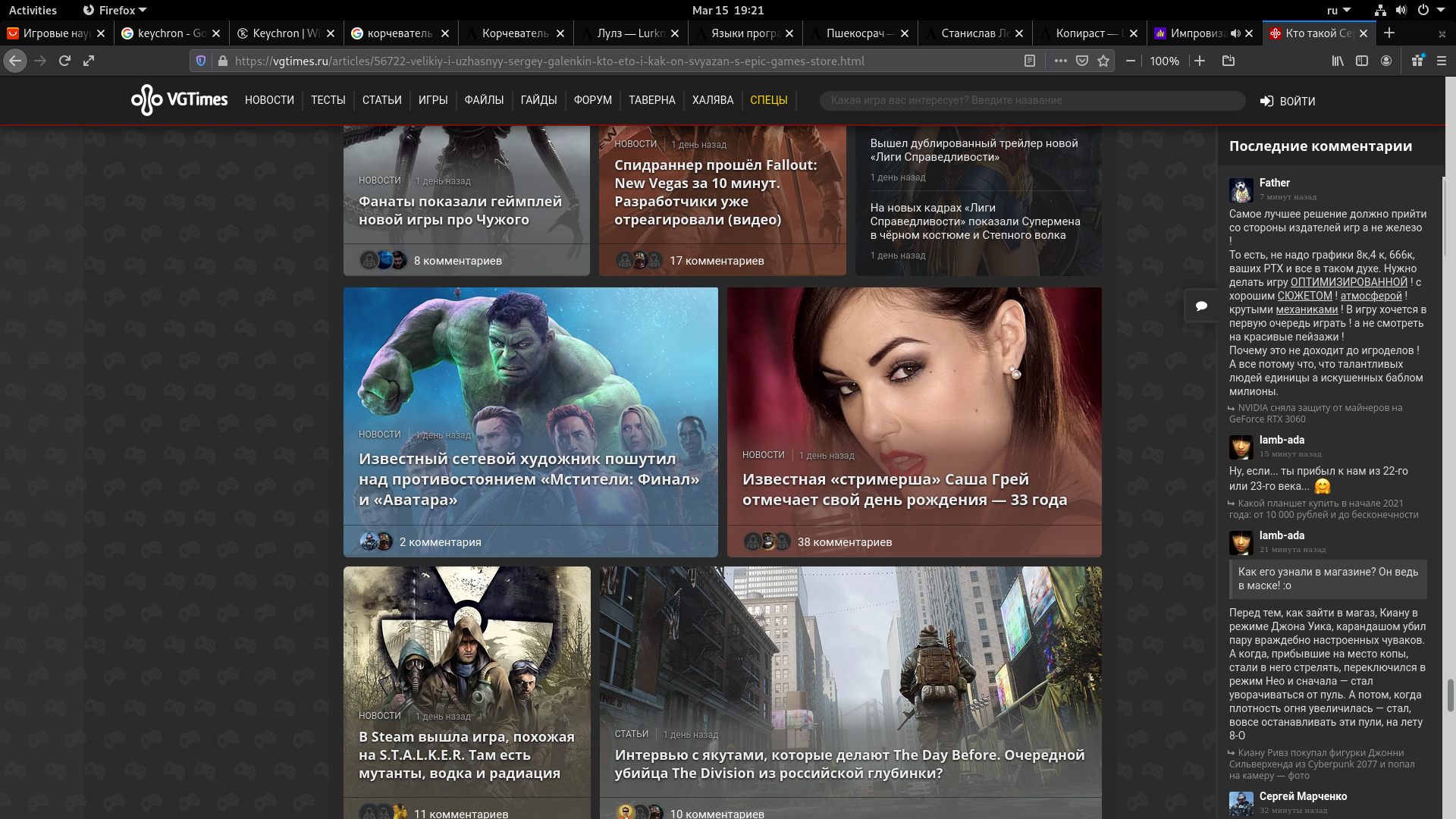Click the page vertical scrollbar thumb

pyautogui.click(x=1450, y=695)
